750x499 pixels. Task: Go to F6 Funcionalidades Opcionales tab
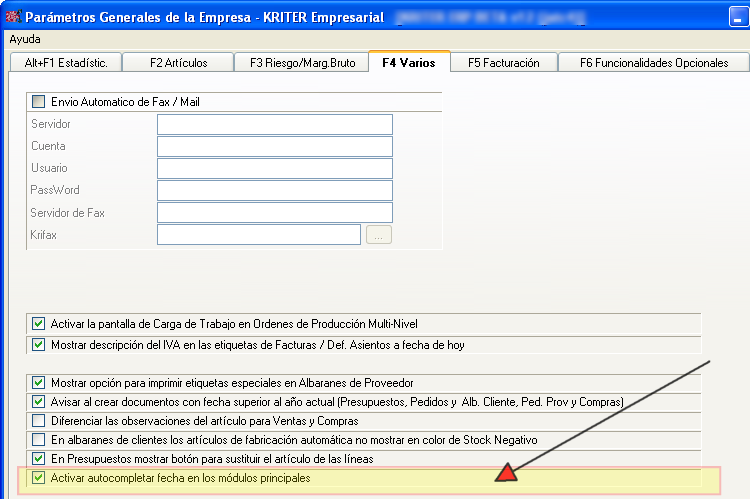click(654, 62)
